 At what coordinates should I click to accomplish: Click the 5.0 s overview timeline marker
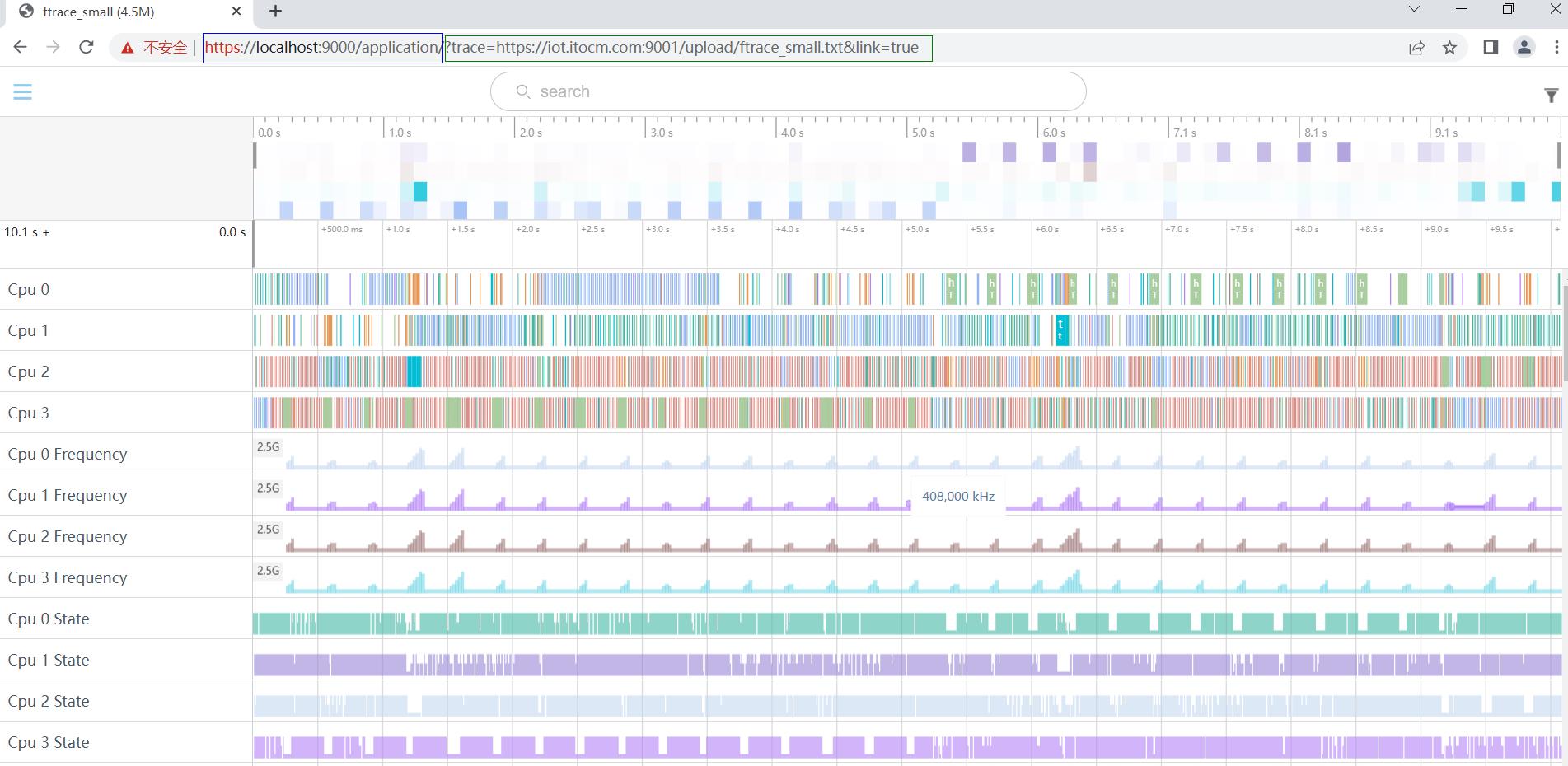tap(923, 133)
